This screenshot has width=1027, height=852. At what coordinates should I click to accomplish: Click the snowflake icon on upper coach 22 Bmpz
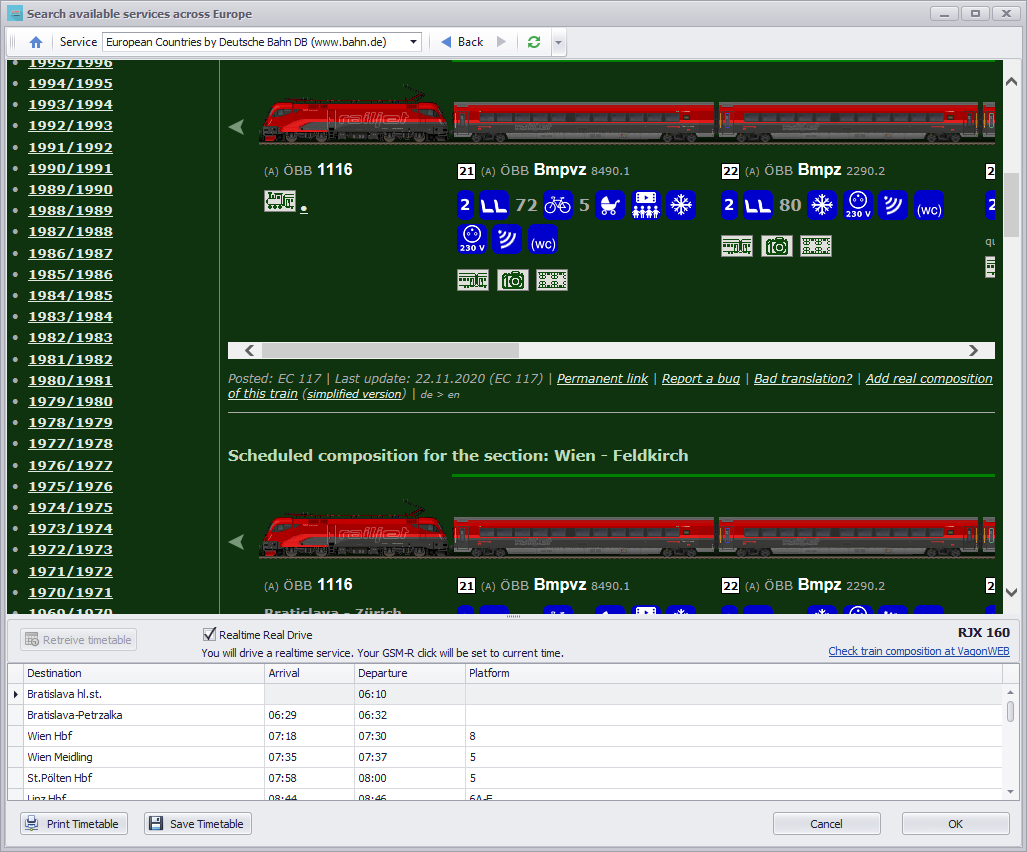click(x=822, y=205)
